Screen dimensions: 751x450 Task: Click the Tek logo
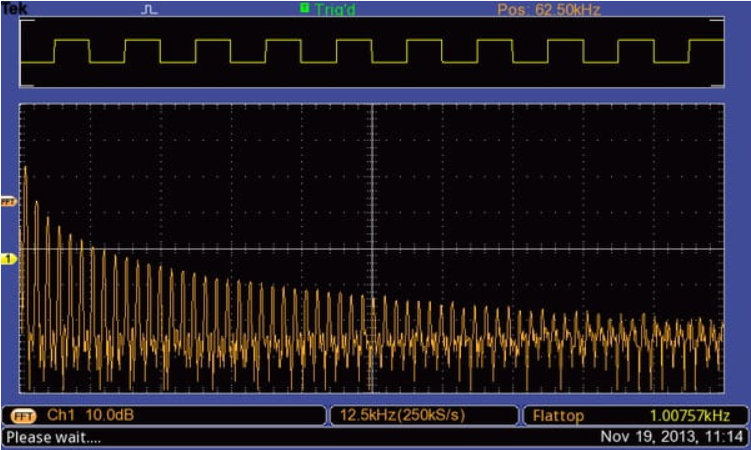[14, 8]
